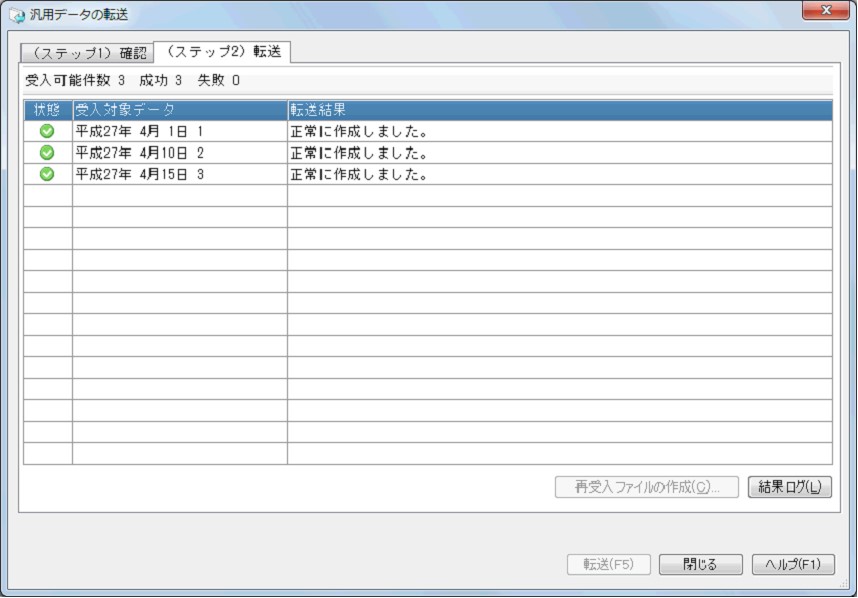Image resolution: width=858 pixels, height=598 pixels.
Task: Click the third row's 正常に作成しました result cell
Action: pyautogui.click(x=559, y=174)
